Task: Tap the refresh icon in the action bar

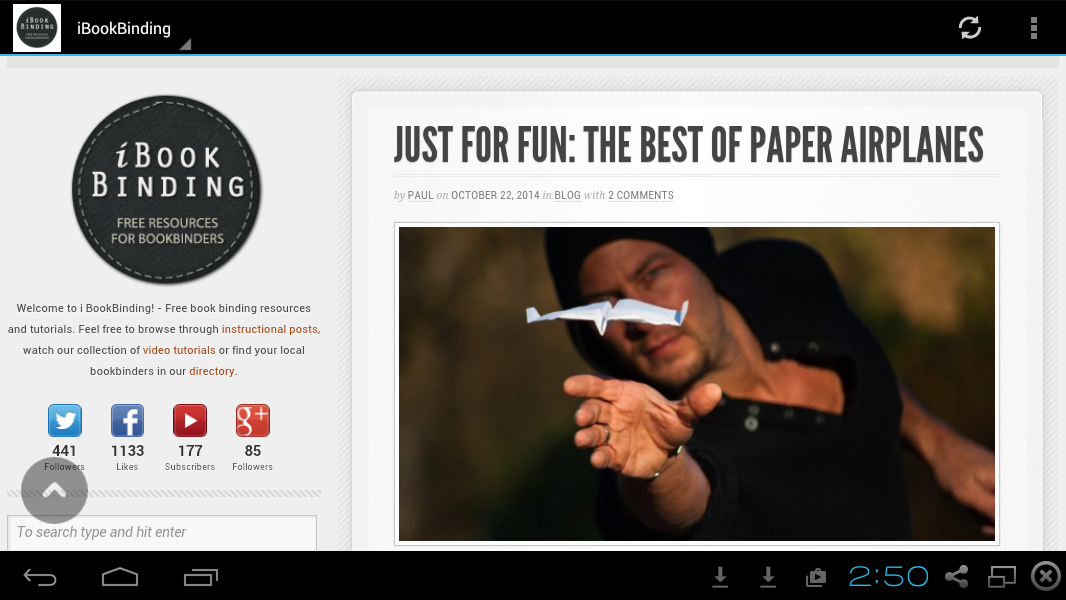Action: point(969,28)
